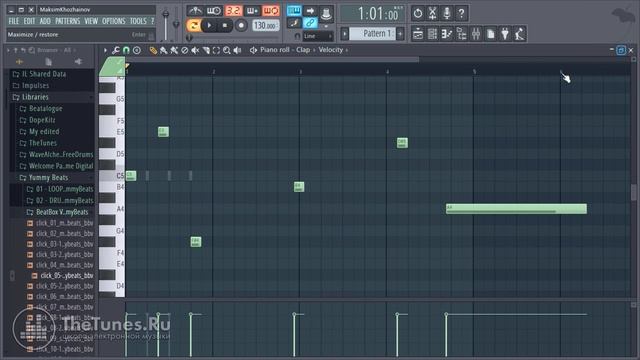Open the EDIT menu
The image size is (640, 360).
pyautogui.click(x=29, y=21)
